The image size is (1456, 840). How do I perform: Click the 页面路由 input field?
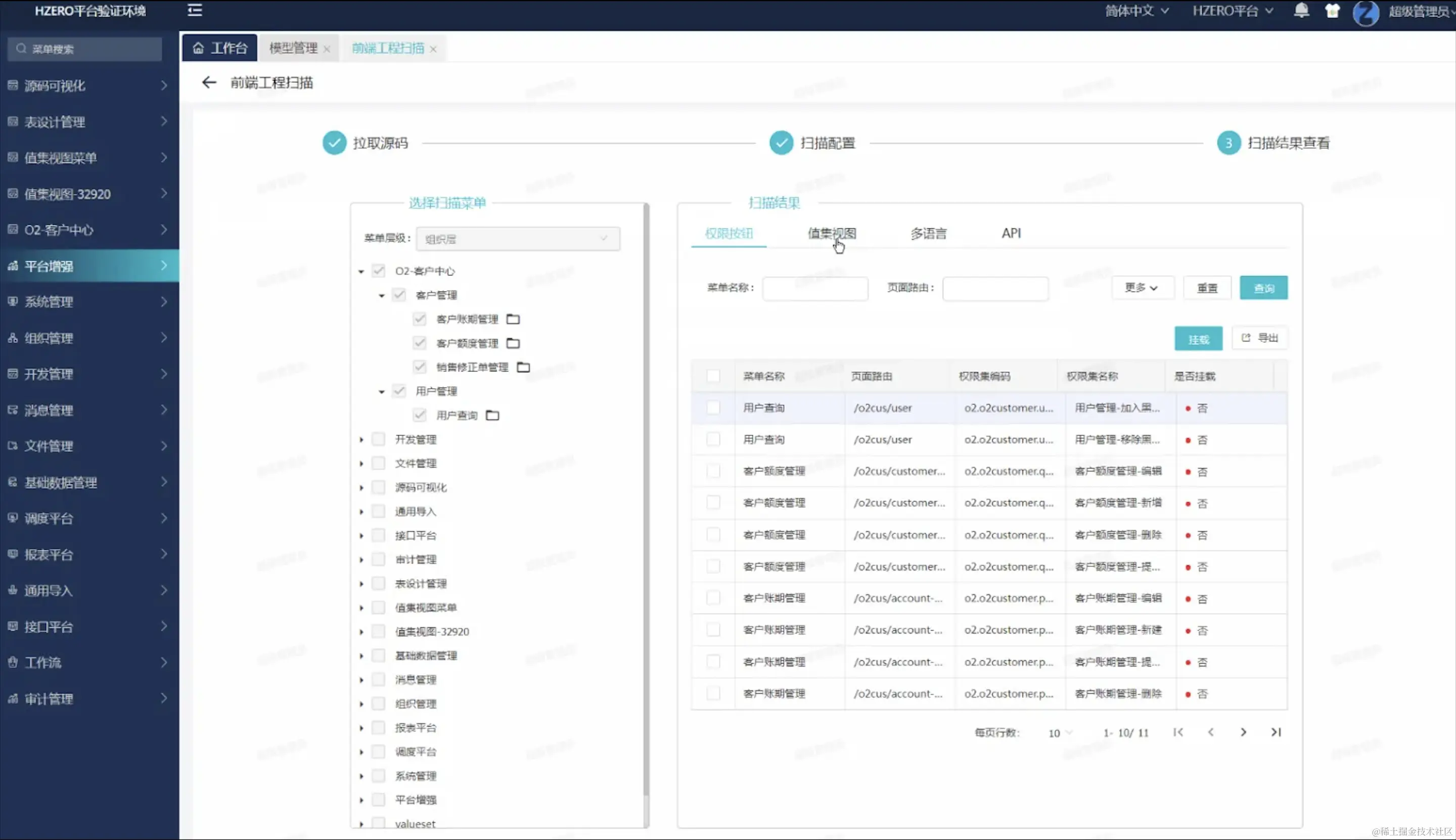tap(995, 289)
